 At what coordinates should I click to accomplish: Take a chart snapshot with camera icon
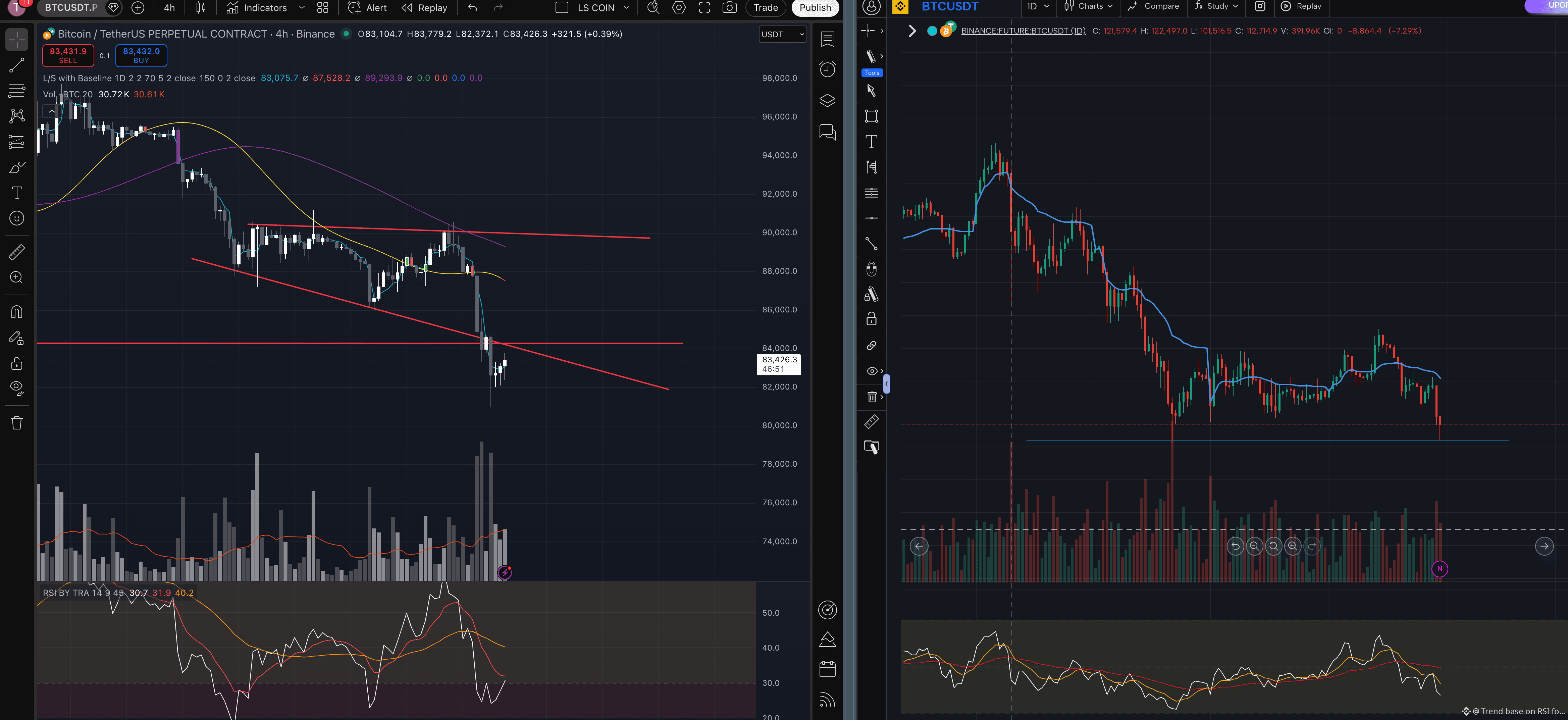click(x=729, y=8)
